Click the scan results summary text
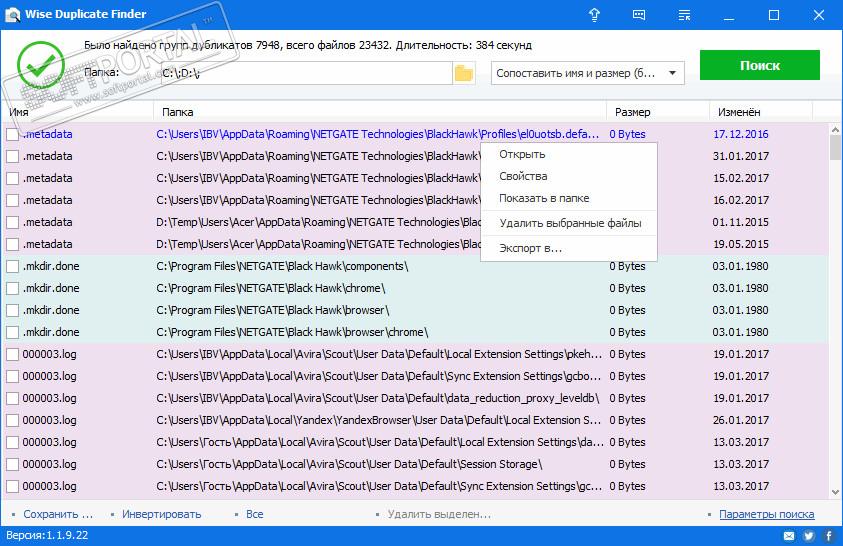Viewport: 843px width, 546px height. coord(308,45)
